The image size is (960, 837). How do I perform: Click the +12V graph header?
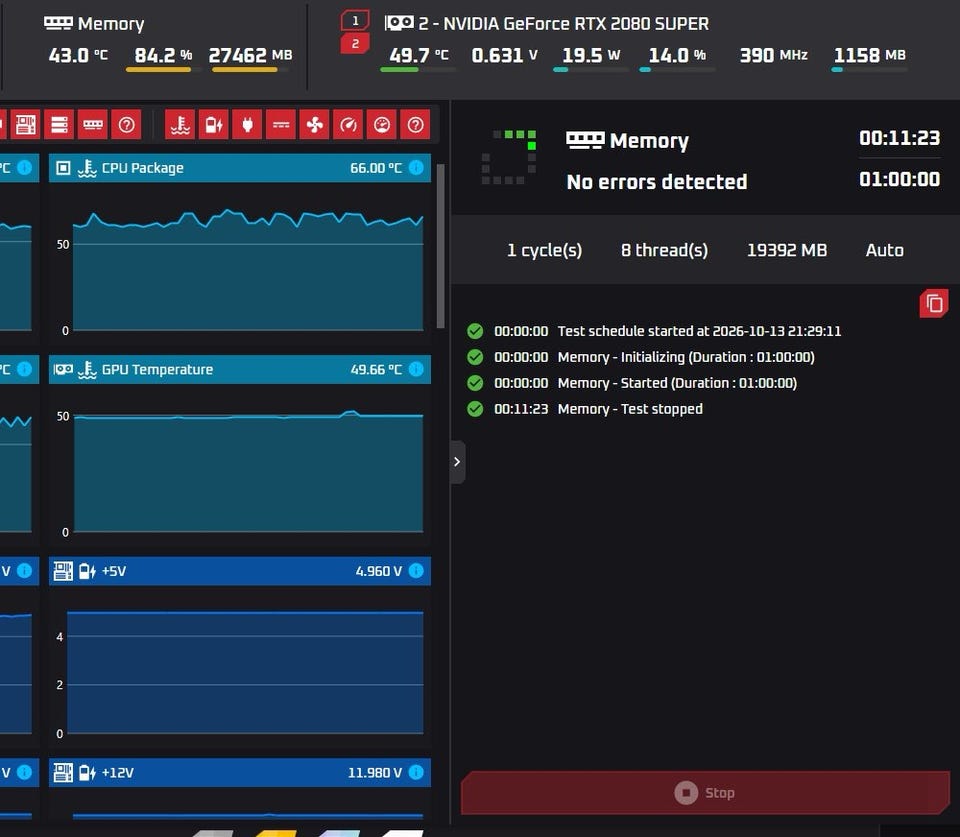pyautogui.click(x=240, y=772)
